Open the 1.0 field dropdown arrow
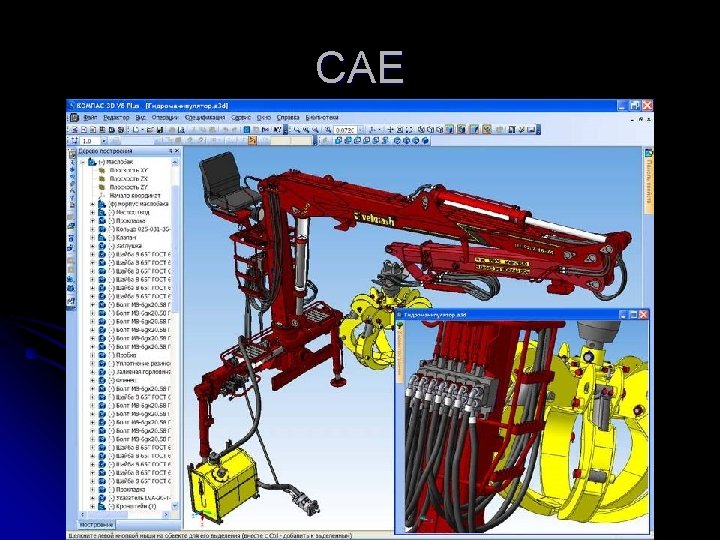This screenshot has height=540, width=720. coord(104,141)
